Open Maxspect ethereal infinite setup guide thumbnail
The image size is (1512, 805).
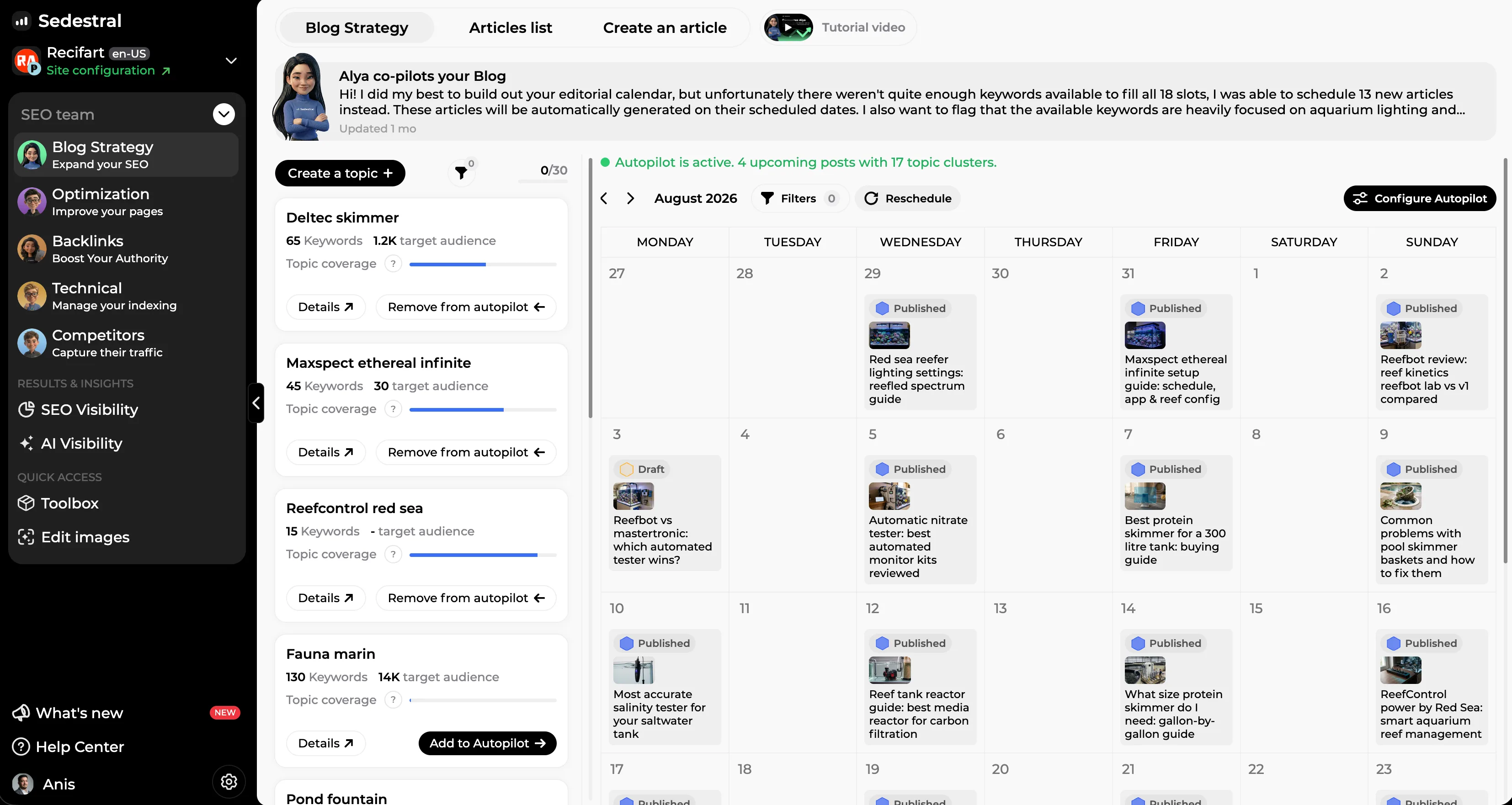click(x=1145, y=336)
